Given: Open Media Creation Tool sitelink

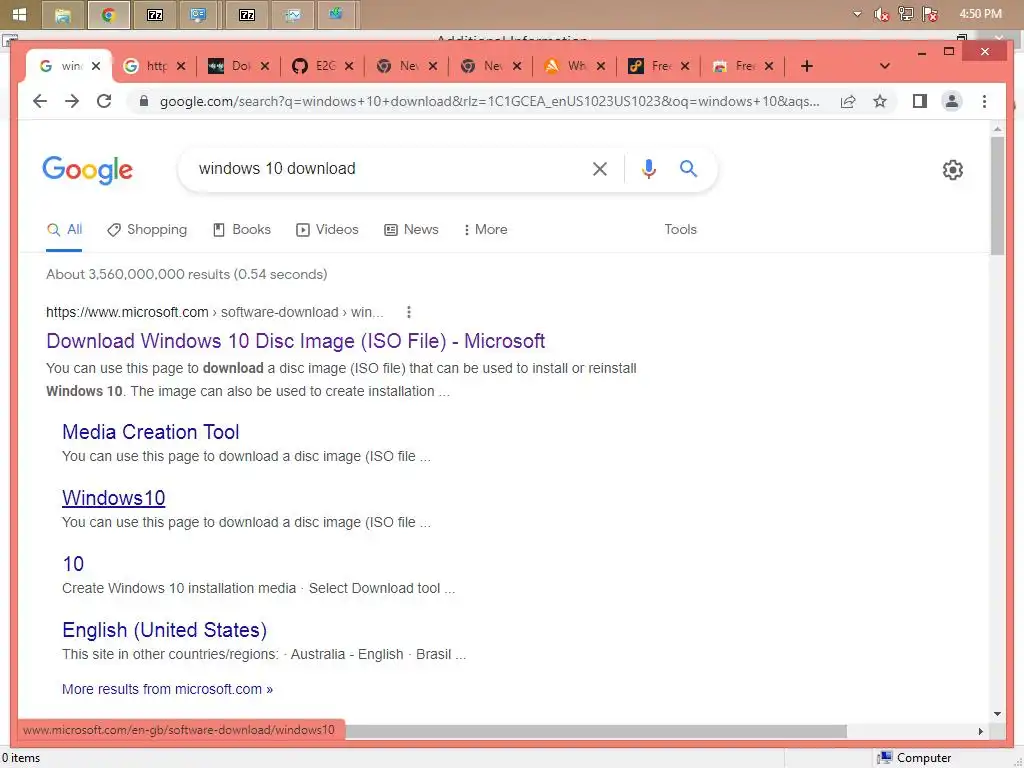Looking at the screenshot, I should (x=151, y=432).
